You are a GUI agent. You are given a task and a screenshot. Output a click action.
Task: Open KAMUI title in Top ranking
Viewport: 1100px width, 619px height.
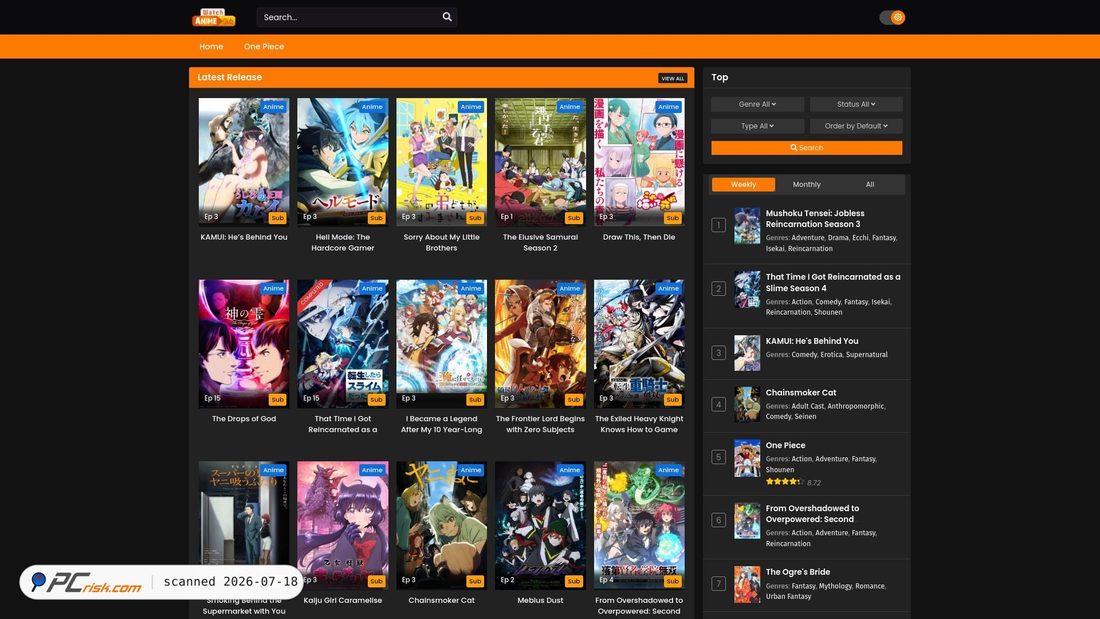pyautogui.click(x=812, y=341)
